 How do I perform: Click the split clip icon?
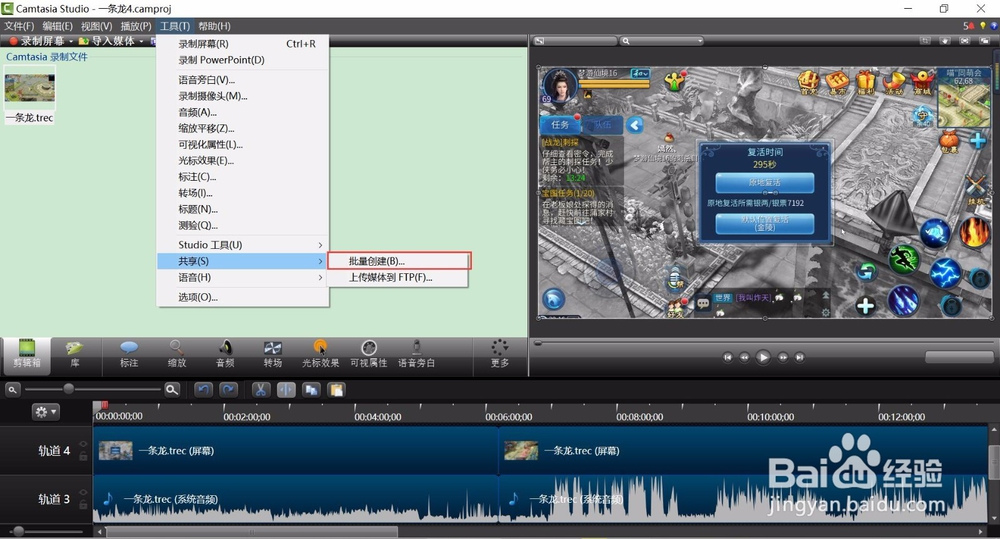[x=286, y=390]
